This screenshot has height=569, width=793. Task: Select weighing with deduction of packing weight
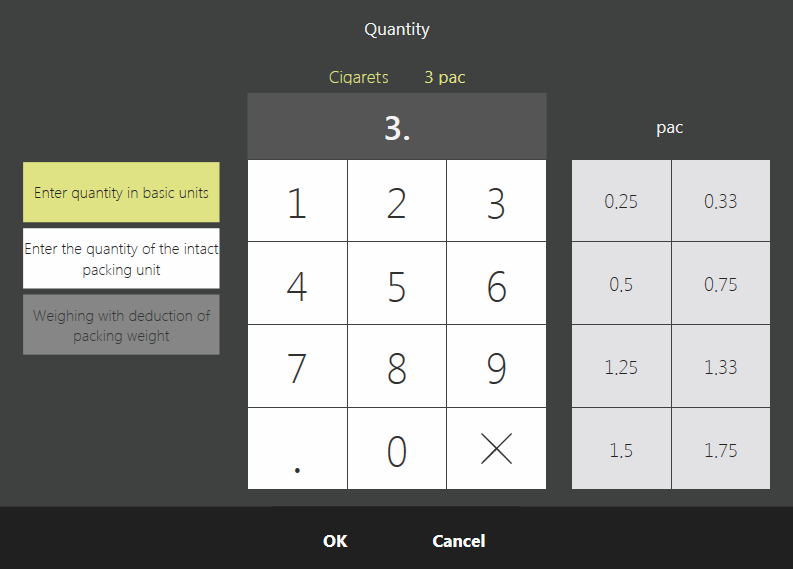(121, 325)
